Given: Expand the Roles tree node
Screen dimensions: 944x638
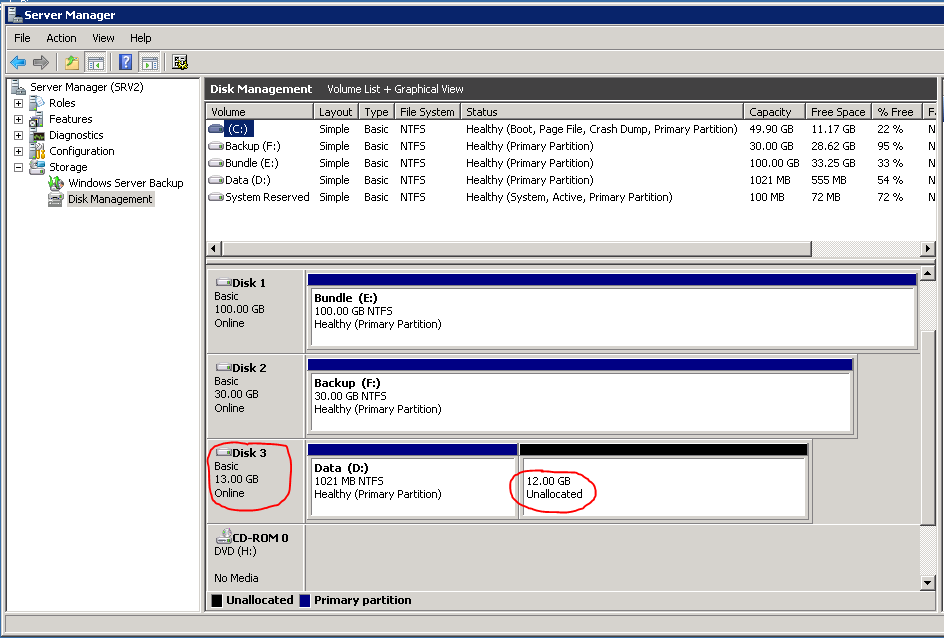Looking at the screenshot, I should 19,103.
